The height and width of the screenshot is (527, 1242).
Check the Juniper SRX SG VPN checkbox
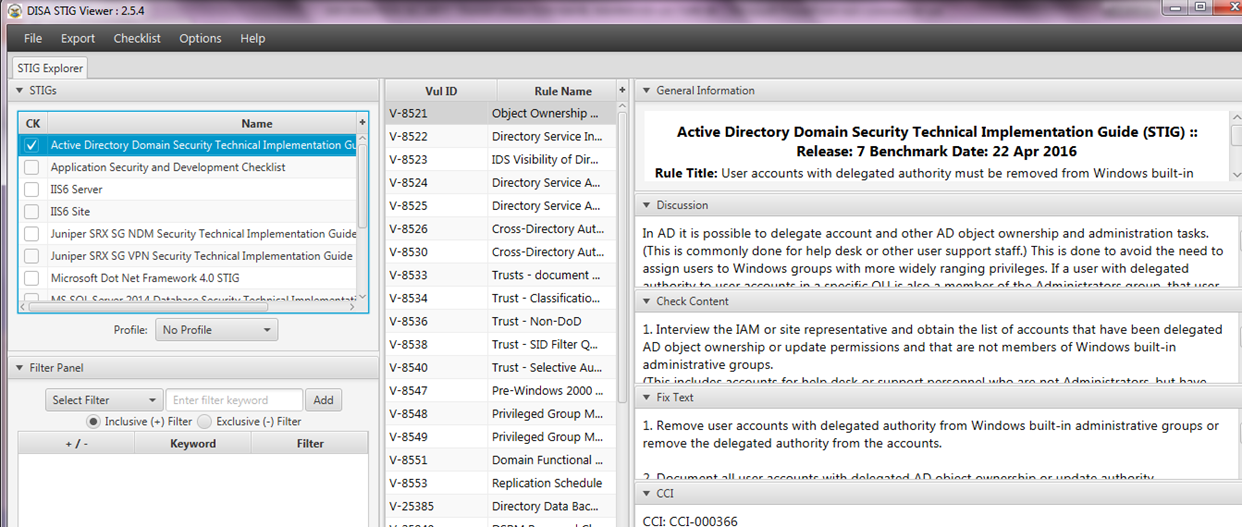(x=32, y=255)
